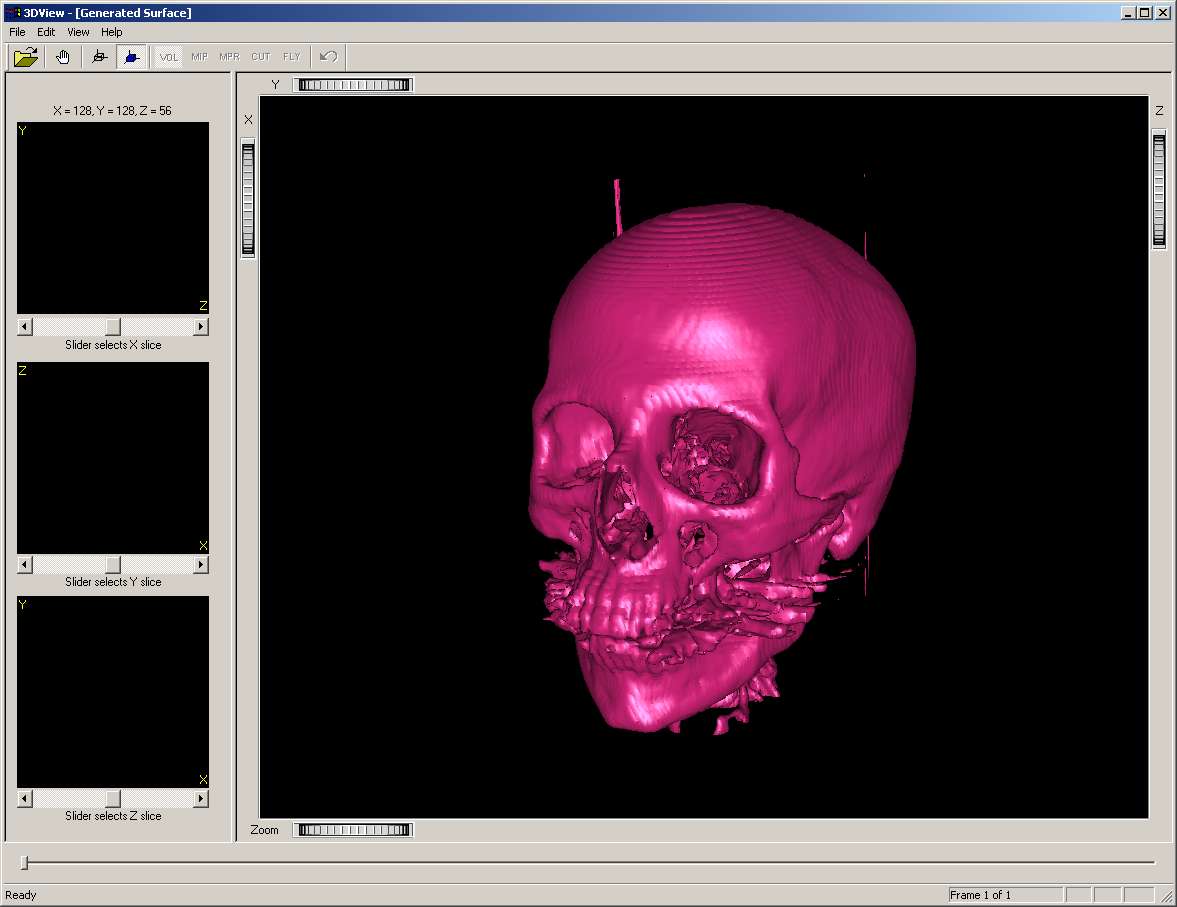1177x907 pixels.
Task: Select the hand pan tool
Action: [x=63, y=57]
